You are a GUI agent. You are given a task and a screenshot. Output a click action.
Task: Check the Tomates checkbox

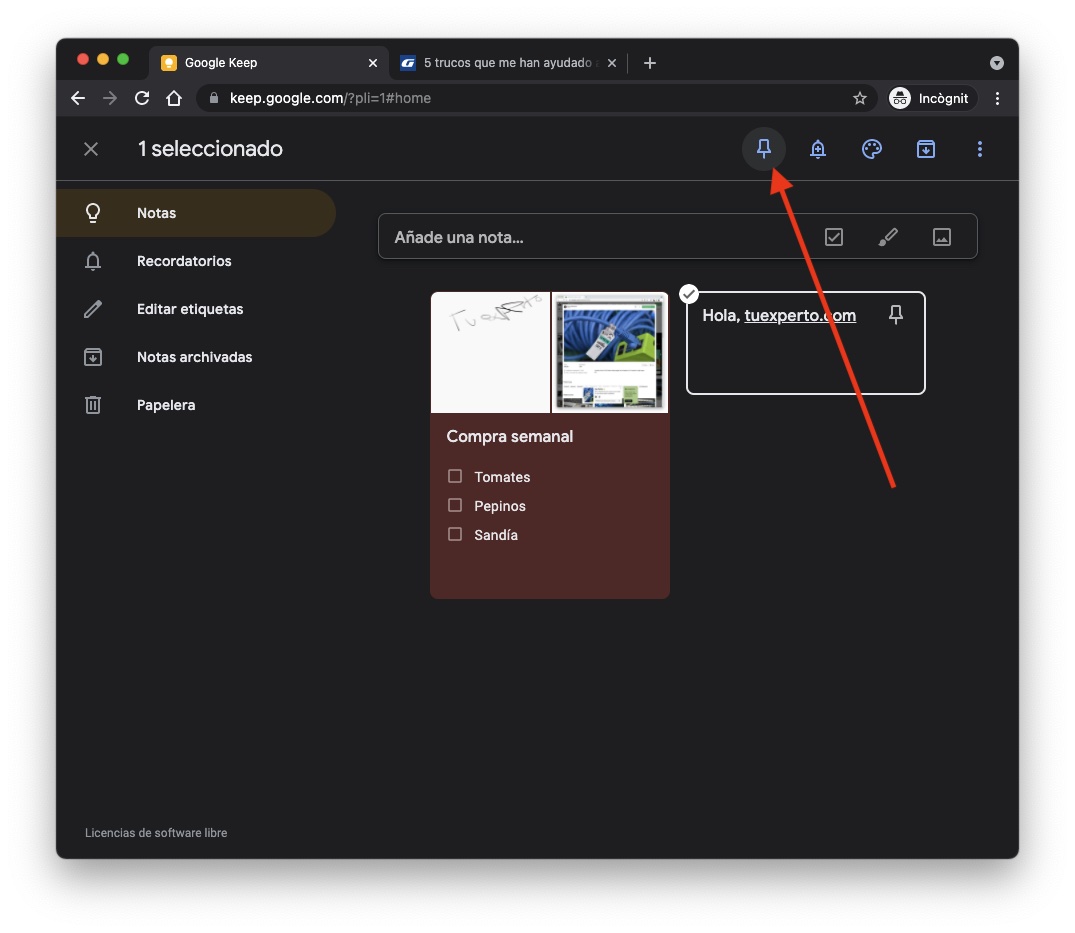(455, 476)
